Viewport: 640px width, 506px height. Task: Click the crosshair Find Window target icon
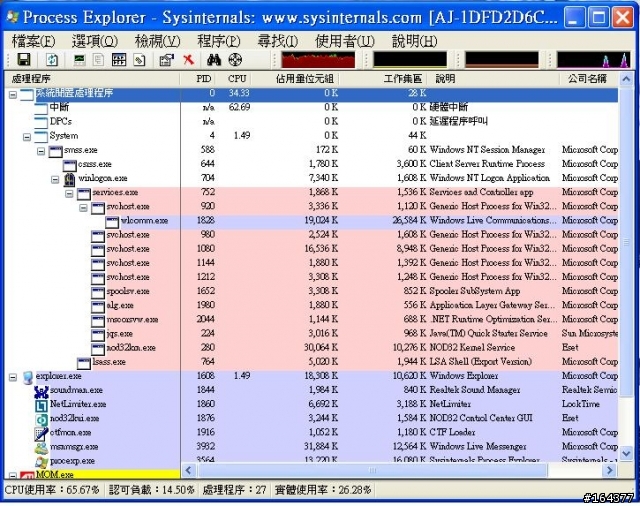(235, 60)
